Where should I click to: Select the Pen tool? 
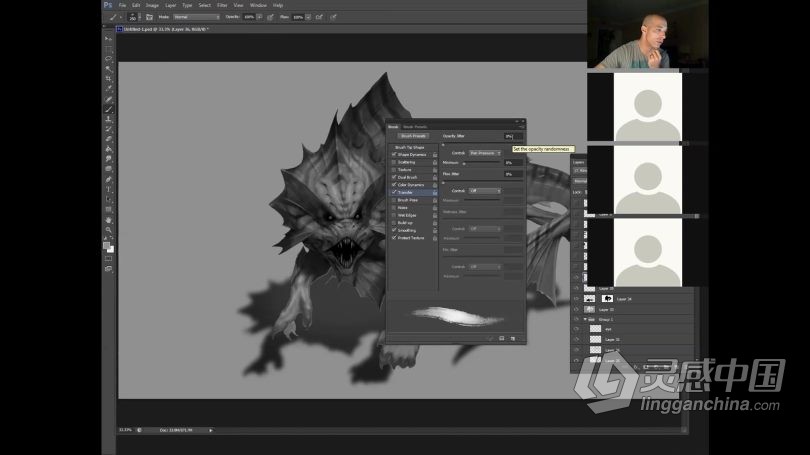click(x=108, y=180)
